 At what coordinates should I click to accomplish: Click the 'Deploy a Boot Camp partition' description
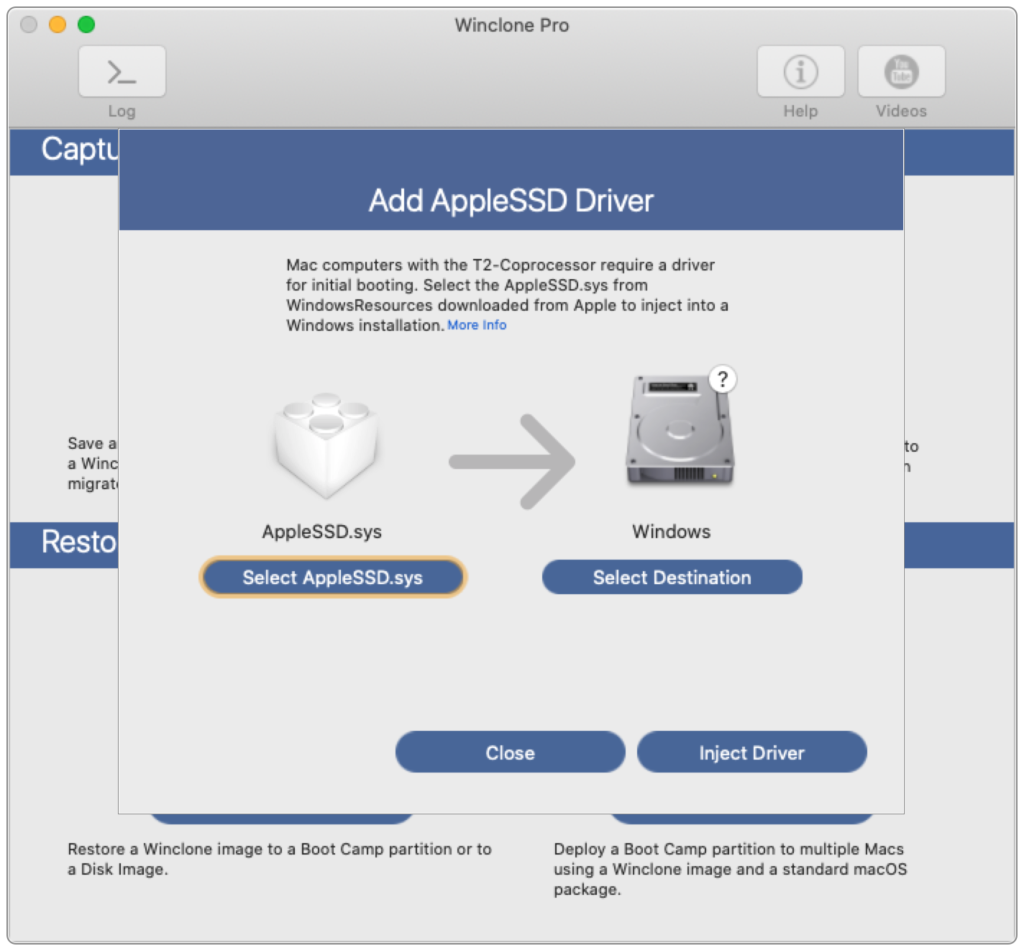point(730,869)
